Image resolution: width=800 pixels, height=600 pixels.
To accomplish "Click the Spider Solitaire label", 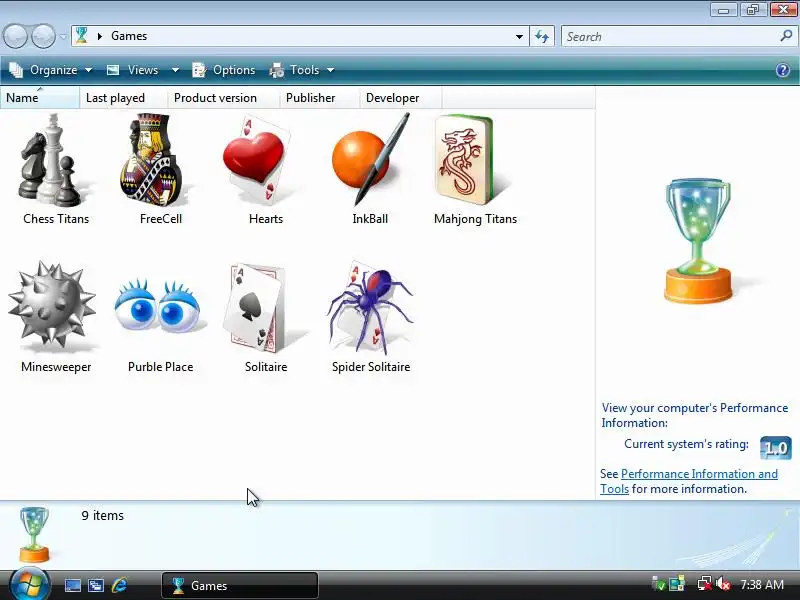I will [x=371, y=367].
